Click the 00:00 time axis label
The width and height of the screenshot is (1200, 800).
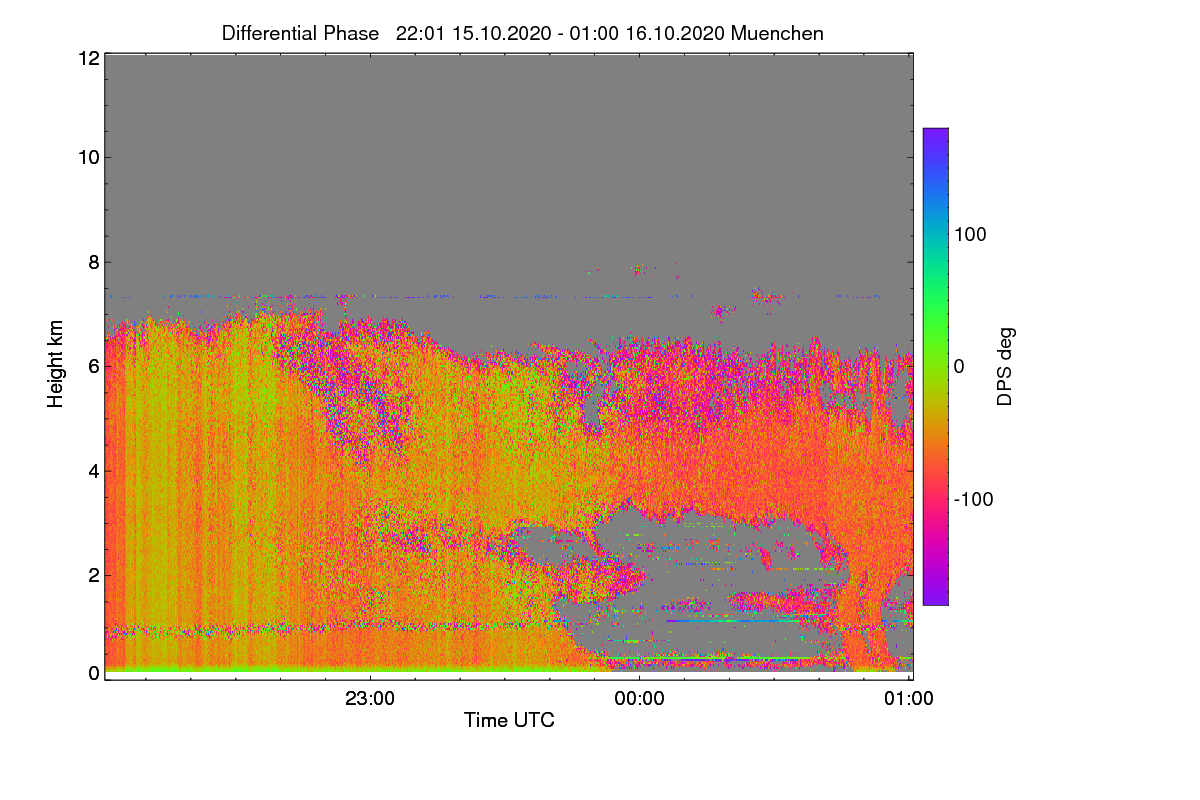[x=640, y=700]
